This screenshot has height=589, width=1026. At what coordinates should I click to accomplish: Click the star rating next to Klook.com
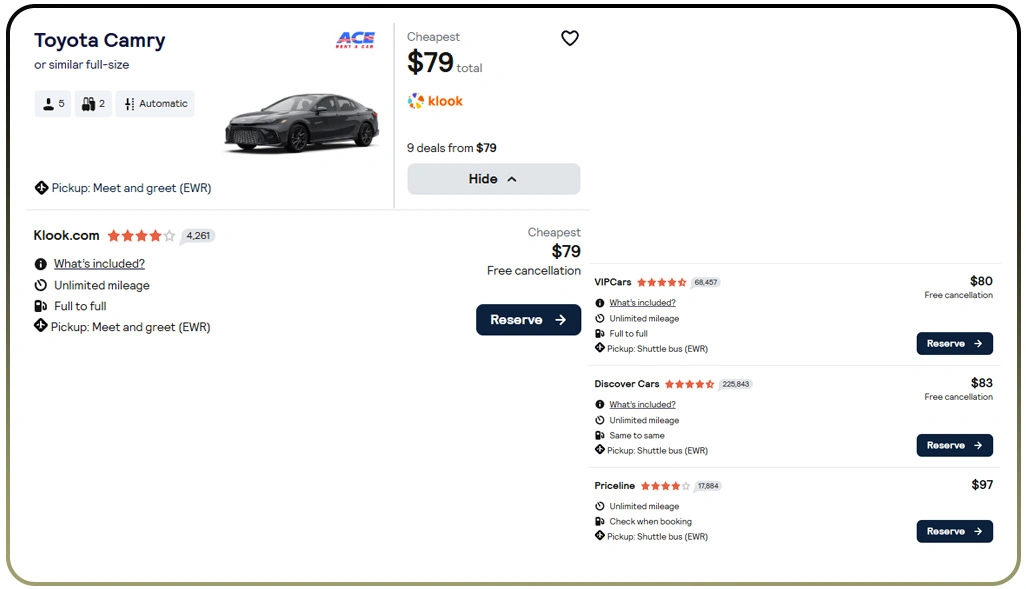pyautogui.click(x=140, y=235)
